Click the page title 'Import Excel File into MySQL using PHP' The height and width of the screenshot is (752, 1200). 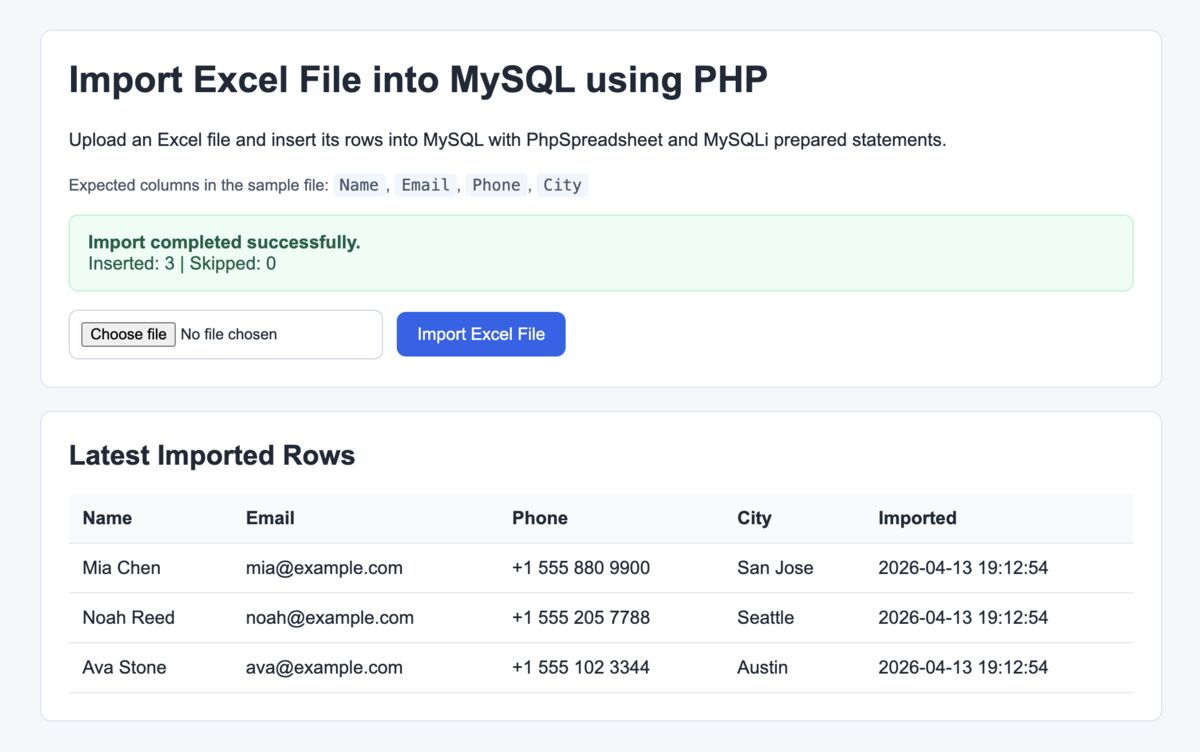click(x=418, y=80)
